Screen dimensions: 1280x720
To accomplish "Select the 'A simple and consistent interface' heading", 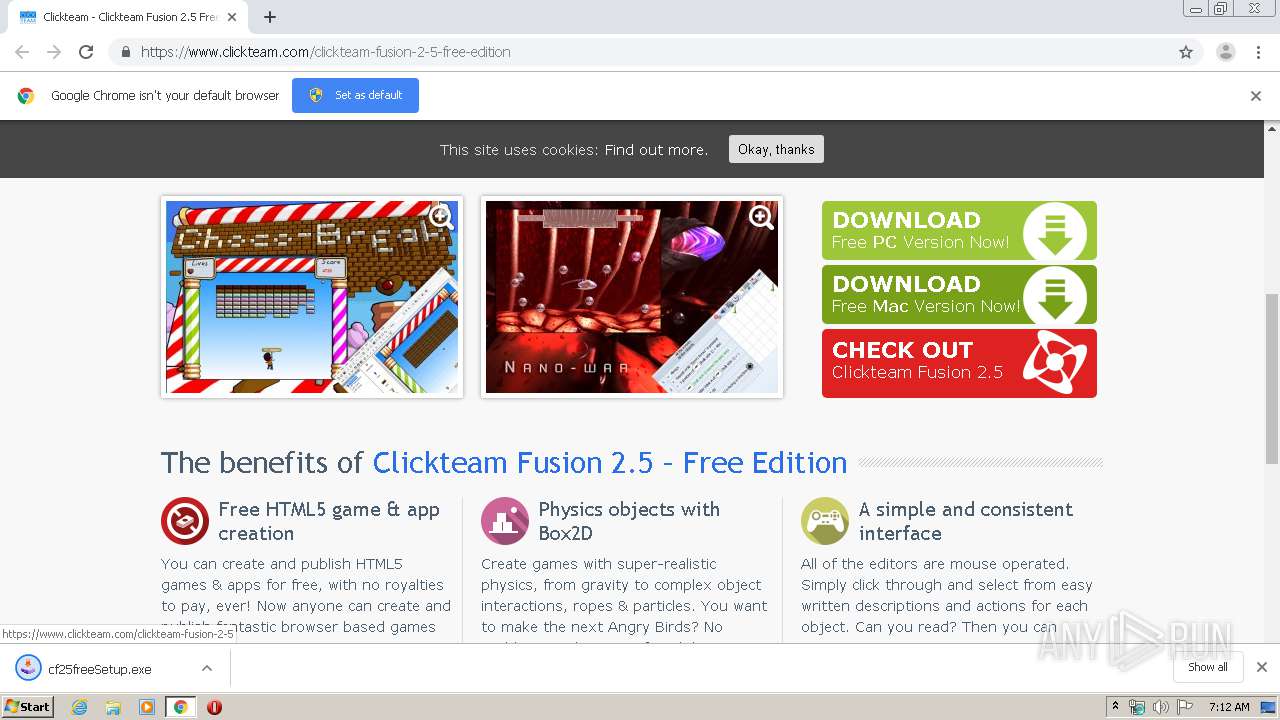I will click(966, 521).
